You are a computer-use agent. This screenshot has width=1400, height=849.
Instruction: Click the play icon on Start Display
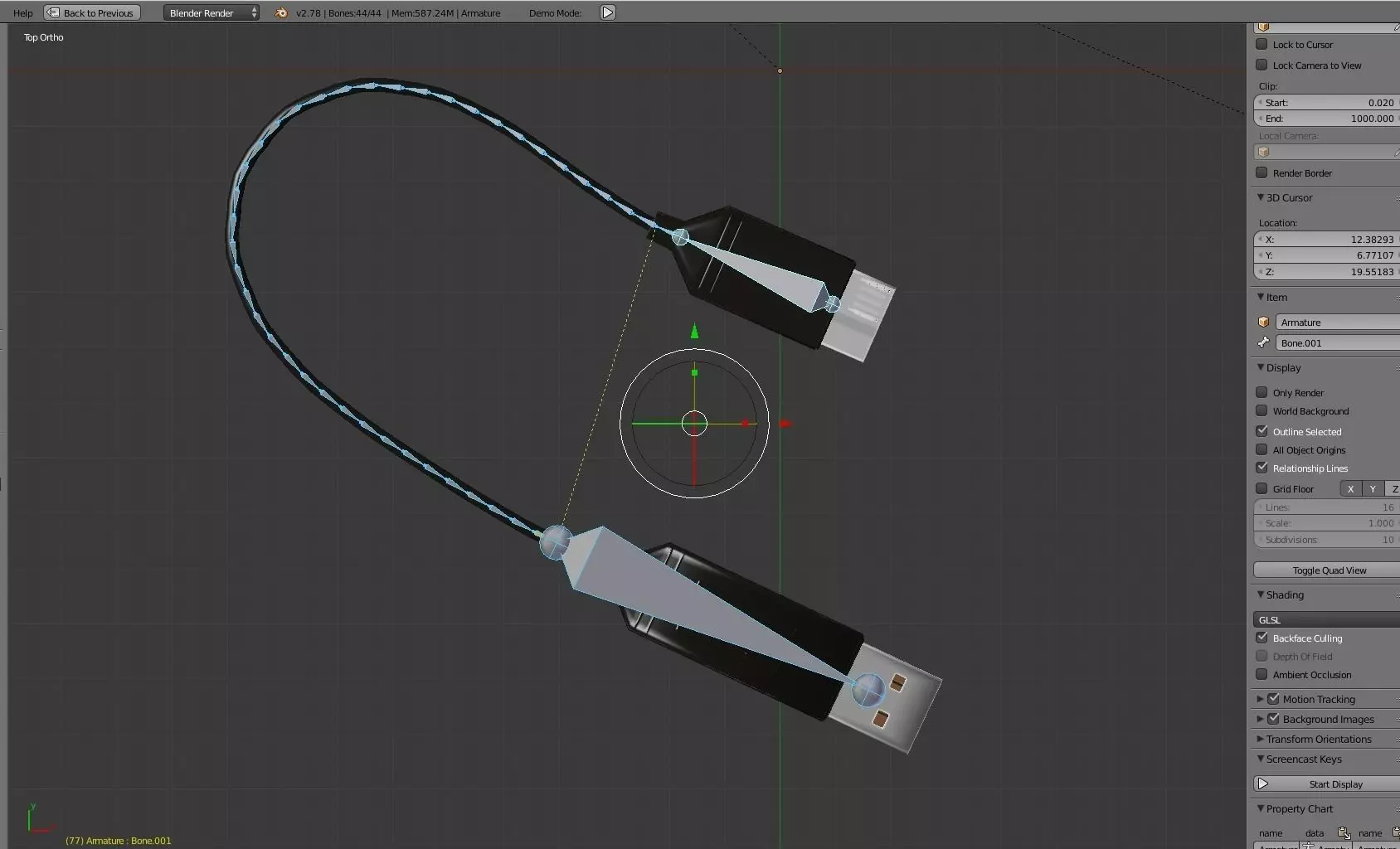point(1263,784)
